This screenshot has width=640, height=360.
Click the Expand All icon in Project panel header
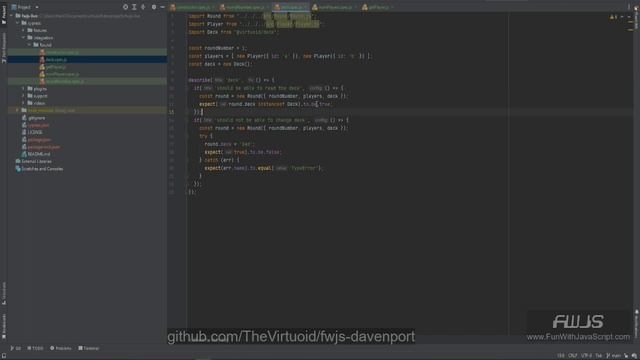pyautogui.click(x=134, y=7)
